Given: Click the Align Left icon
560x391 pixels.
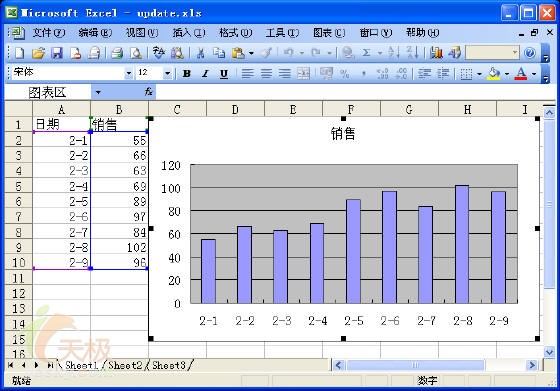Looking at the screenshot, I should (248, 74).
